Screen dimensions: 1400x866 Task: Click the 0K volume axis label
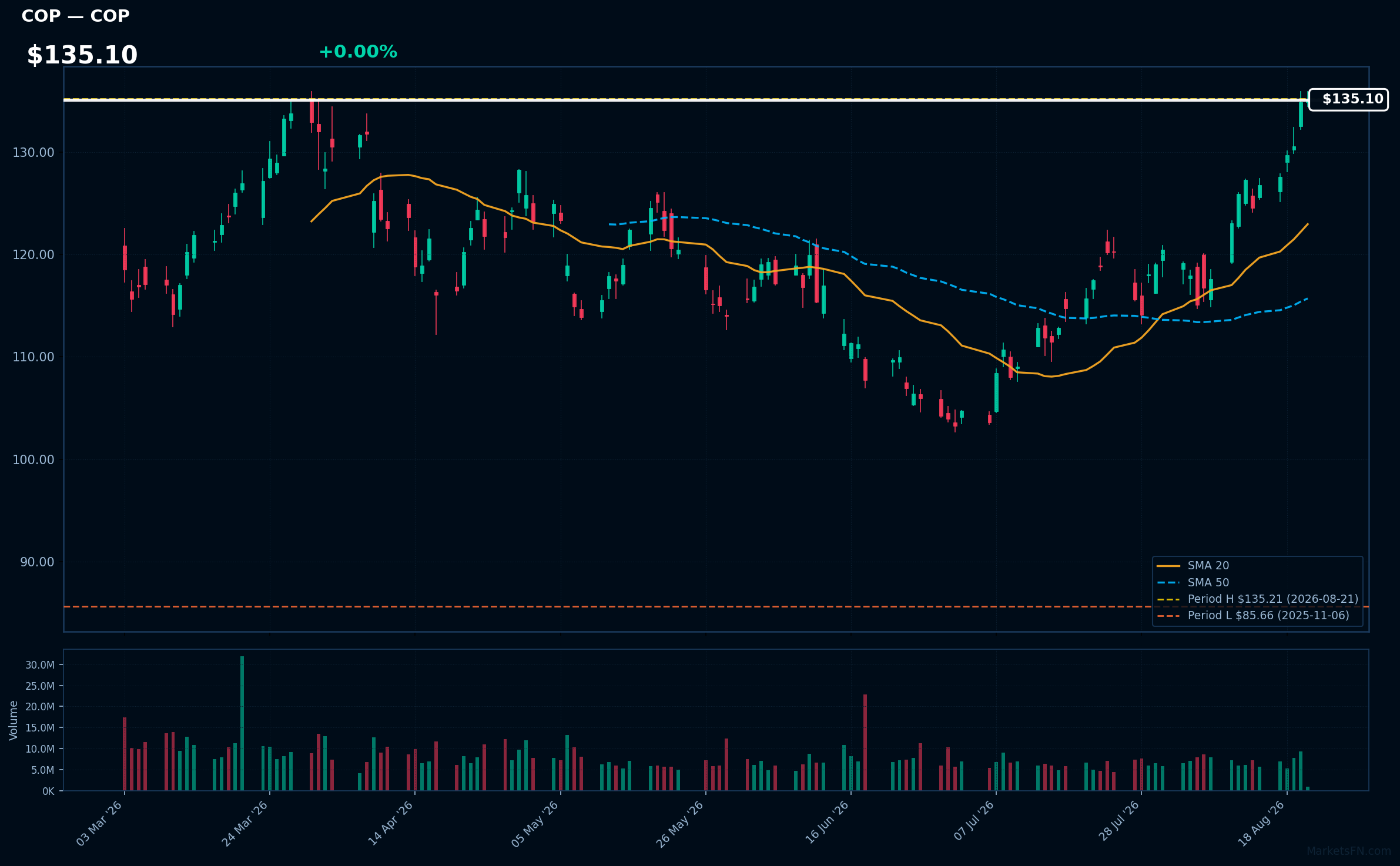(48, 791)
